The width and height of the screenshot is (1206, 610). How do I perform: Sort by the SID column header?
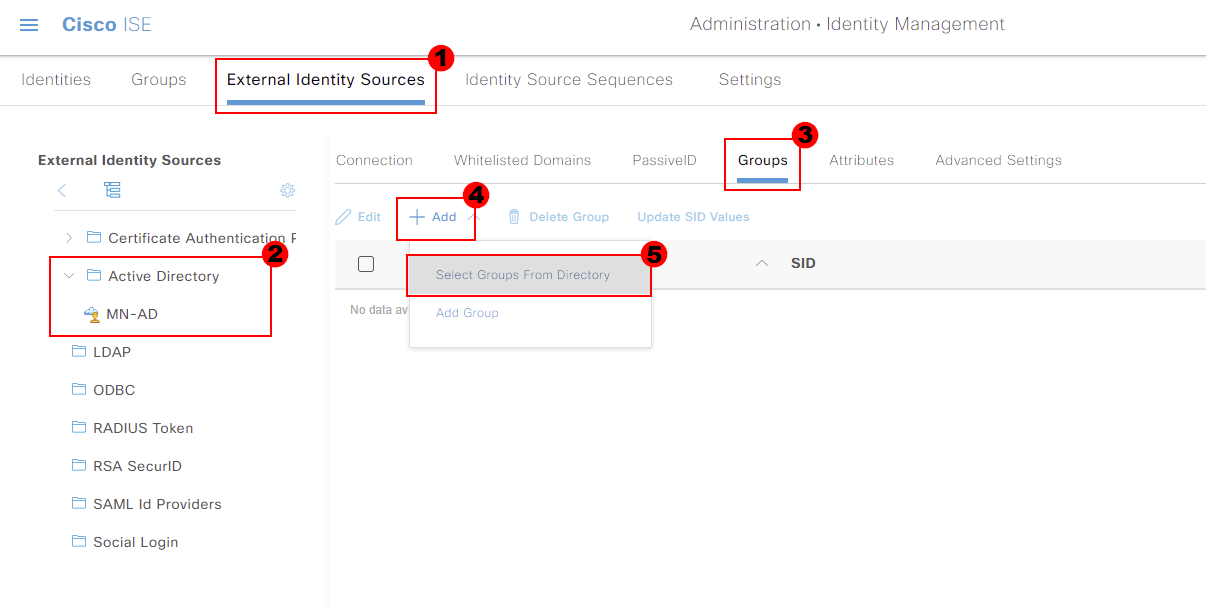tap(803, 264)
